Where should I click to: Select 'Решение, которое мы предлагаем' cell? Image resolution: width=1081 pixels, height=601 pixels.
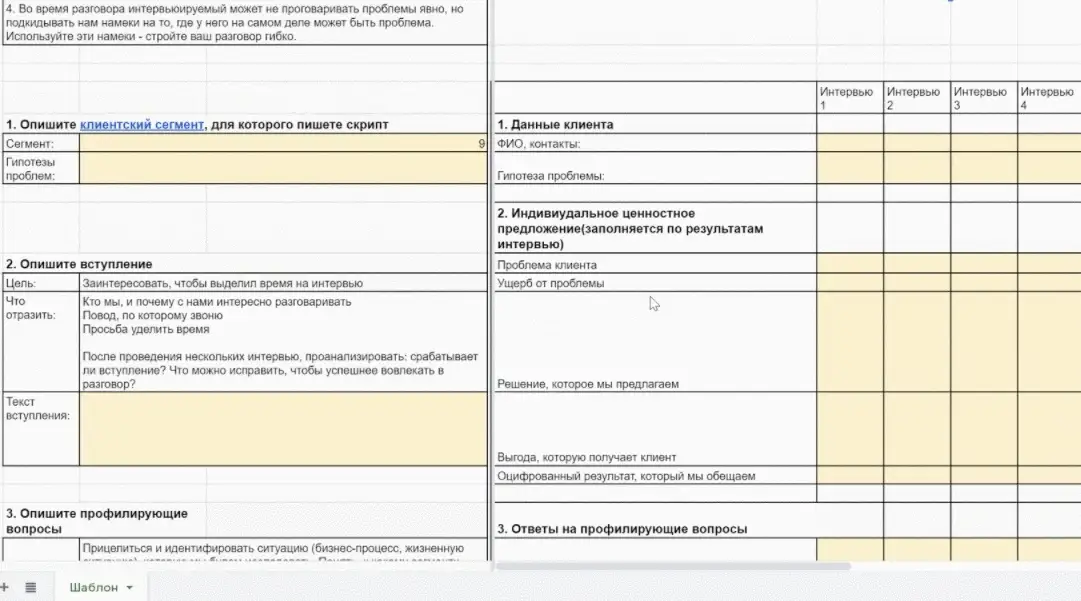click(x=656, y=342)
